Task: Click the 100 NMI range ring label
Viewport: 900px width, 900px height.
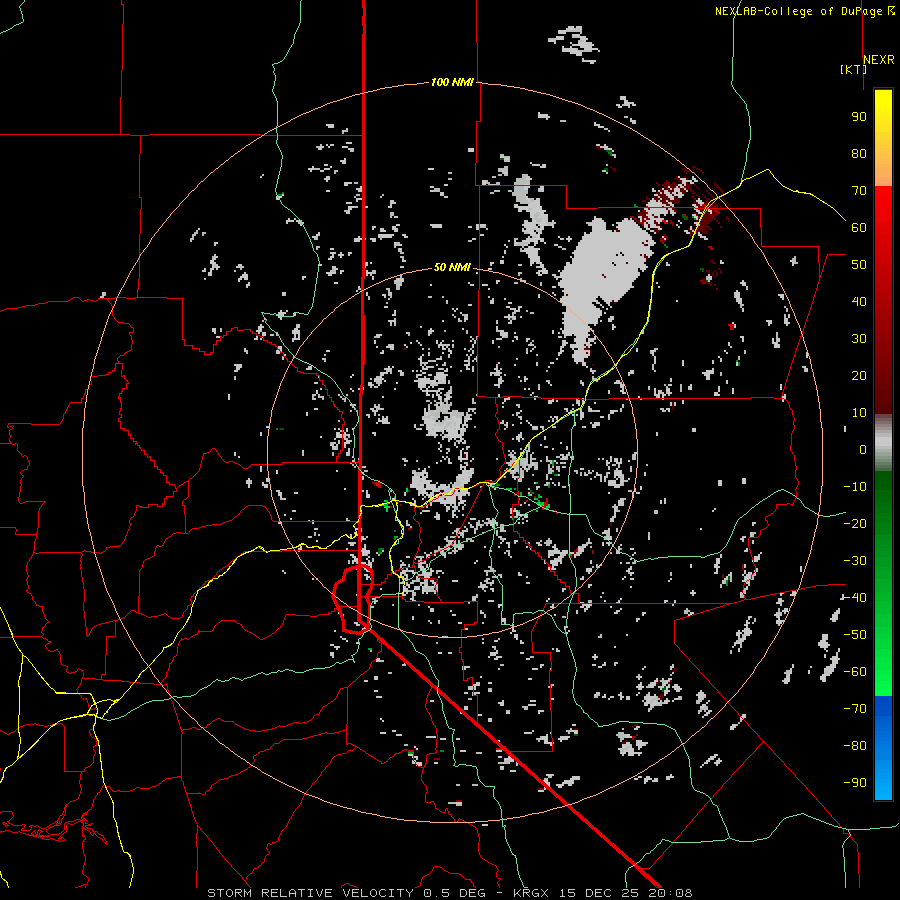Action: 452,83
